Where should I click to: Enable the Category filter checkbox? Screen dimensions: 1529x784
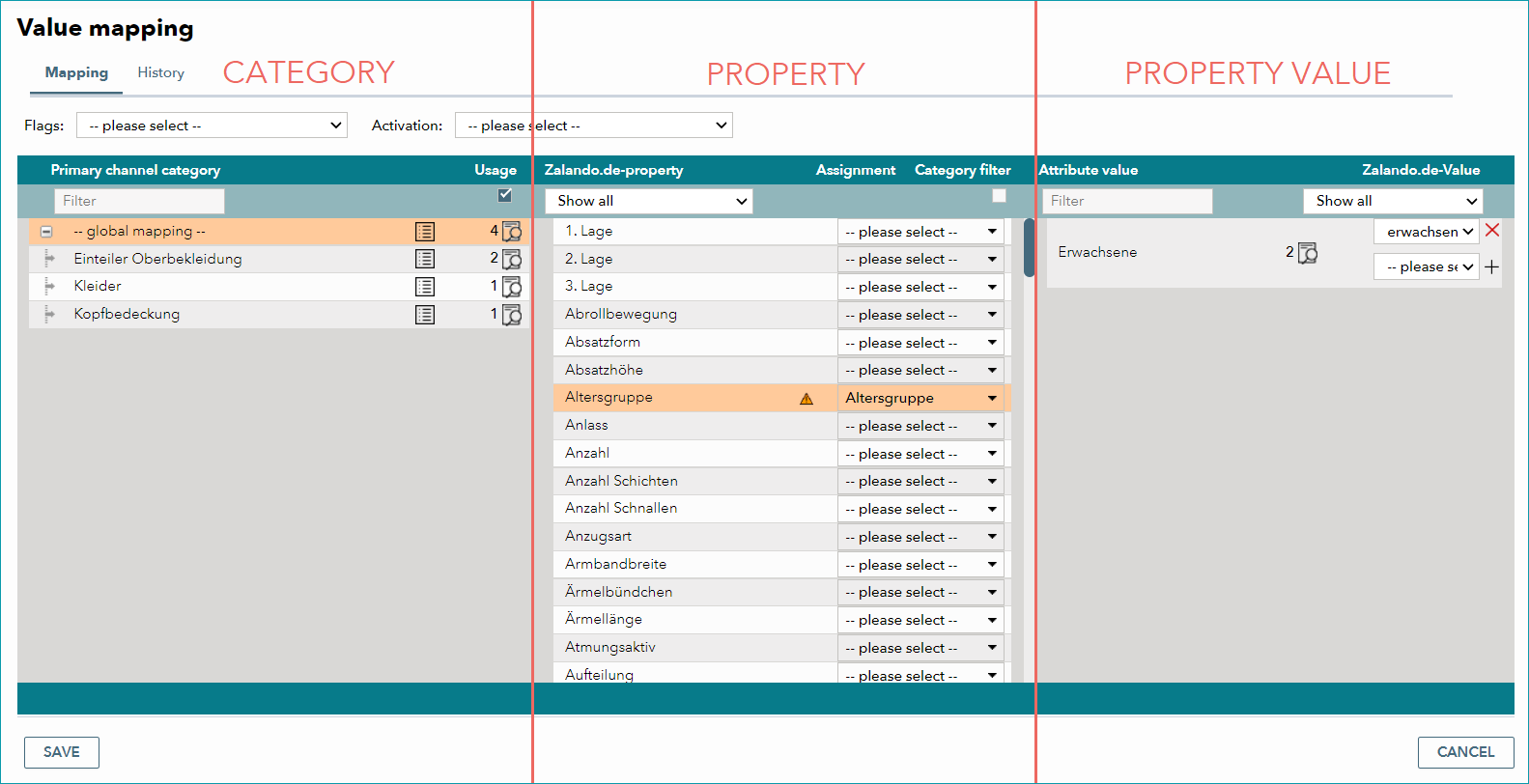(1000, 196)
